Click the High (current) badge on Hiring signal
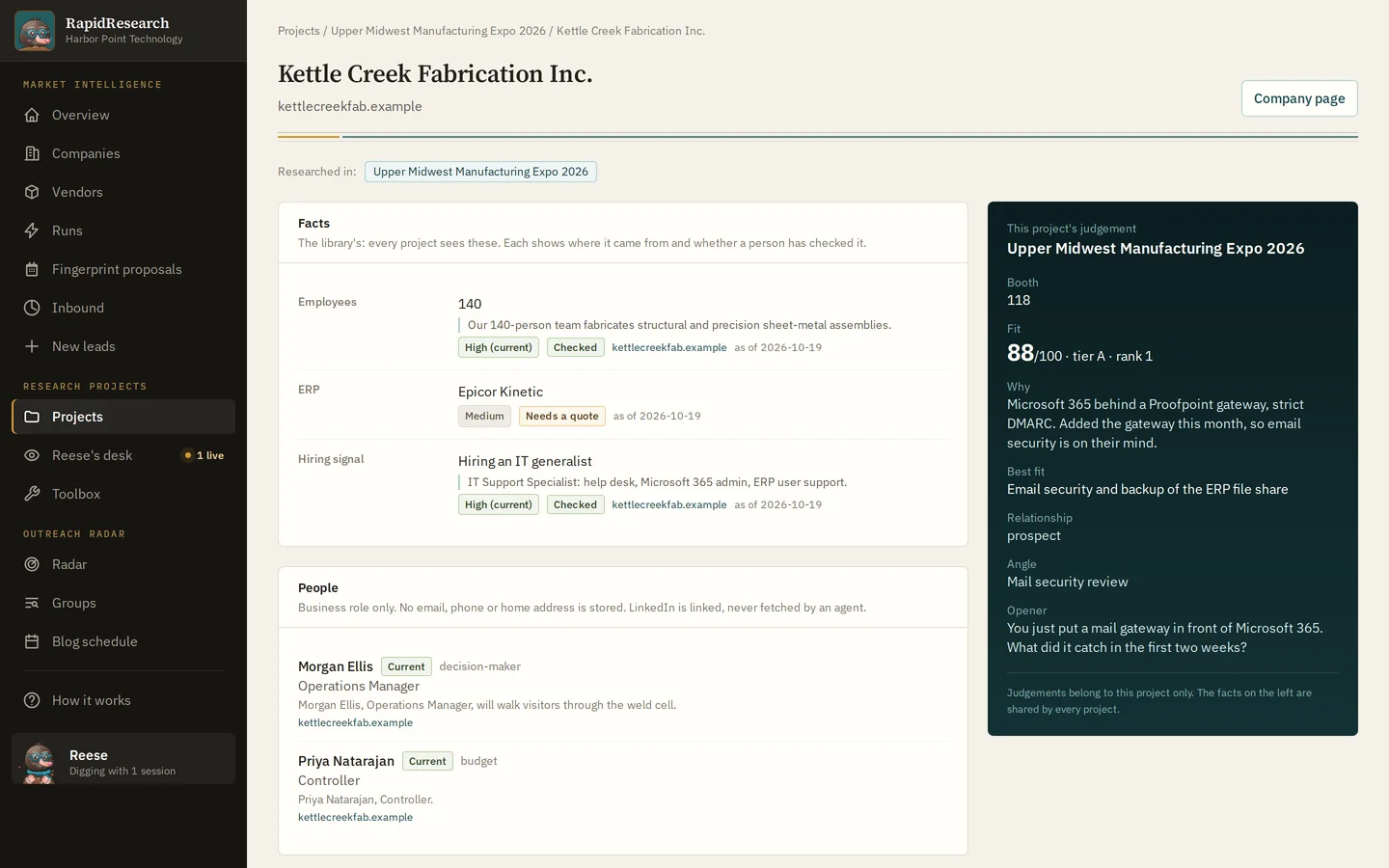Viewport: 1389px width, 868px height. click(499, 504)
